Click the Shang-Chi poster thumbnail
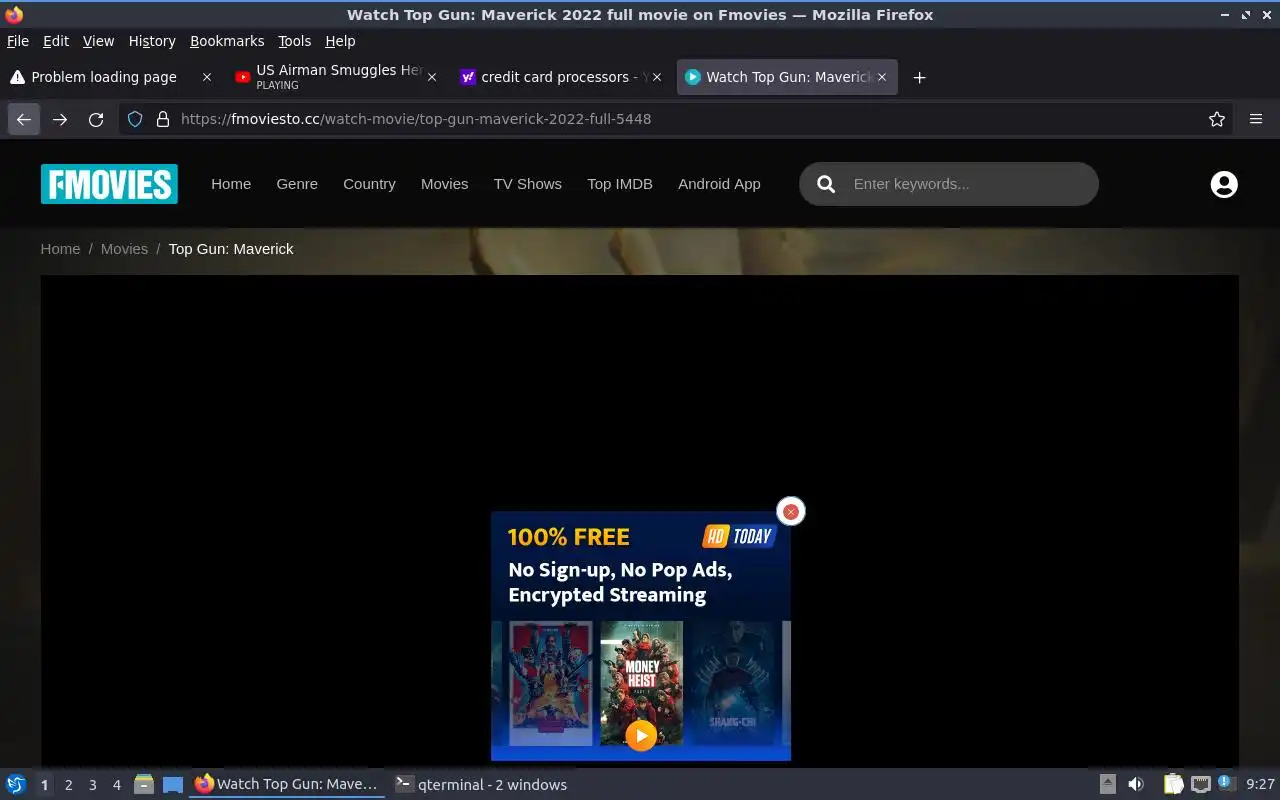The width and height of the screenshot is (1280, 800). 732,683
